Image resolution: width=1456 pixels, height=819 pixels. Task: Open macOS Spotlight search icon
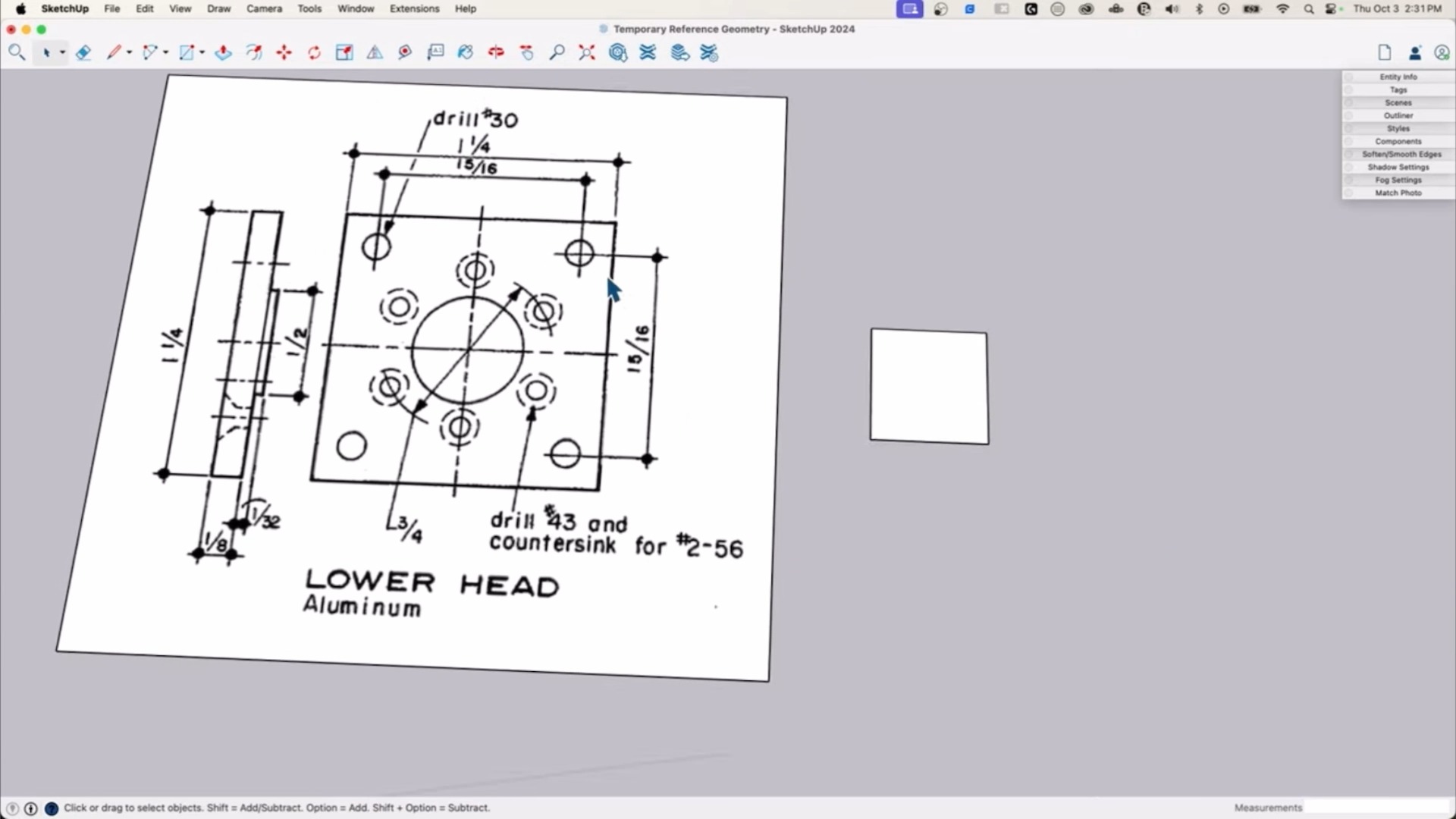[1309, 9]
